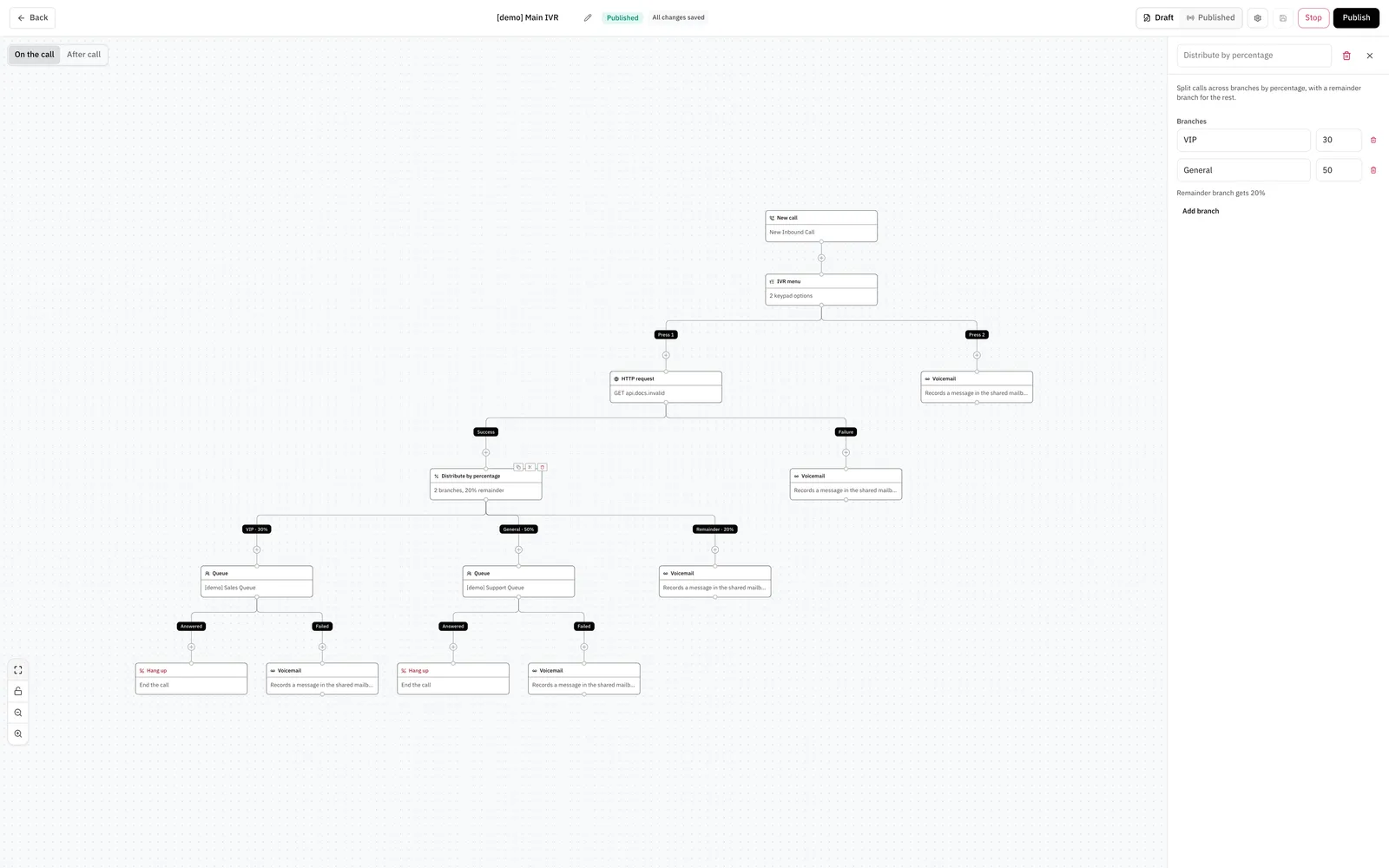Add a step below the New call node
This screenshot has width=1389, height=868.
coord(821,258)
